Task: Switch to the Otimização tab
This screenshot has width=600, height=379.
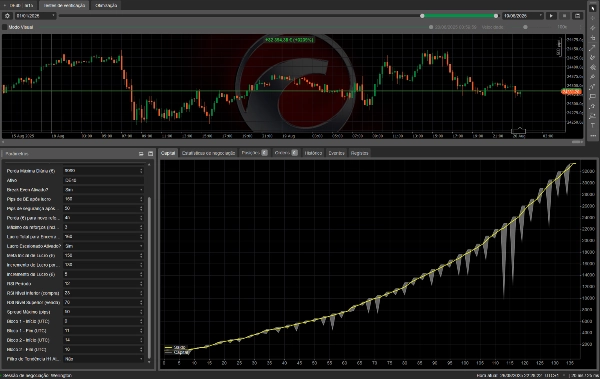Action: pyautogui.click(x=106, y=5)
